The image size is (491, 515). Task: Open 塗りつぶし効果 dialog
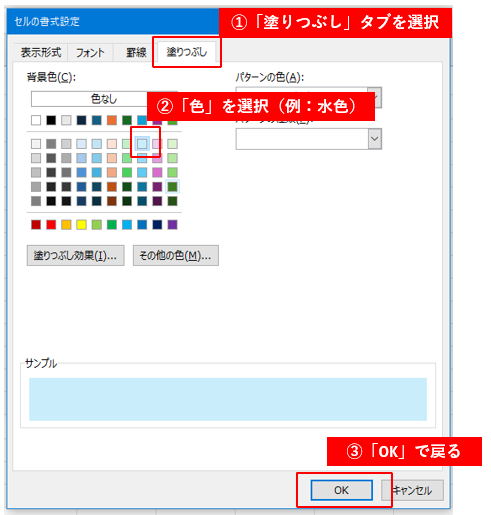click(x=76, y=256)
